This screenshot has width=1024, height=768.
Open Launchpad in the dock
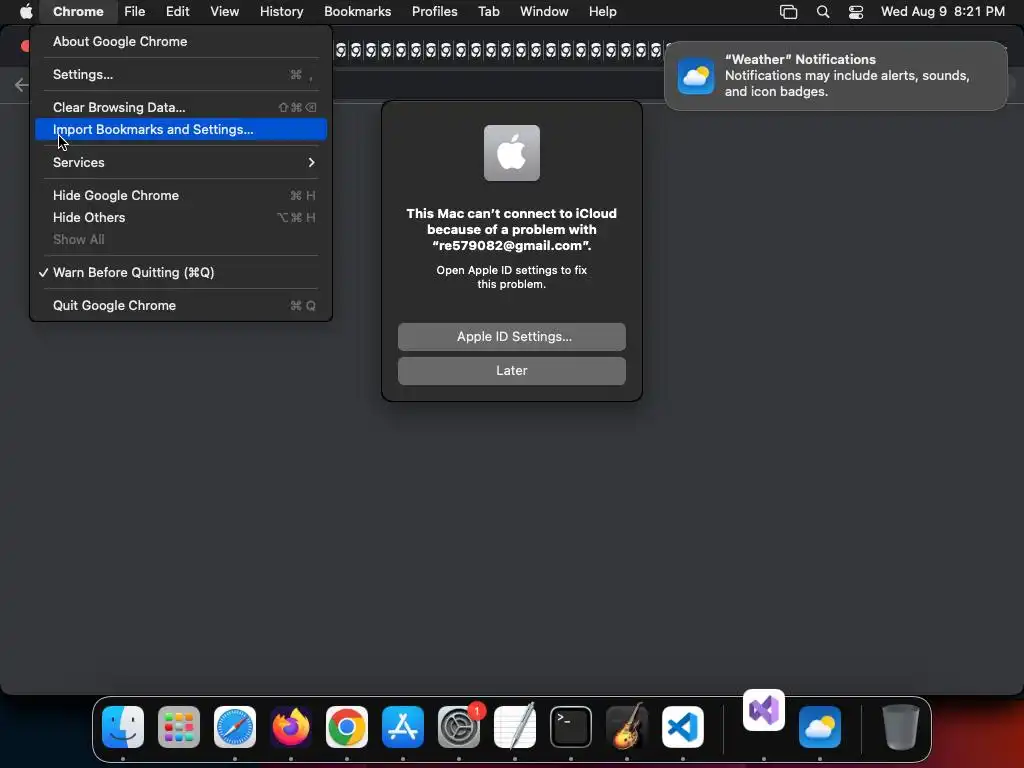[x=179, y=727]
